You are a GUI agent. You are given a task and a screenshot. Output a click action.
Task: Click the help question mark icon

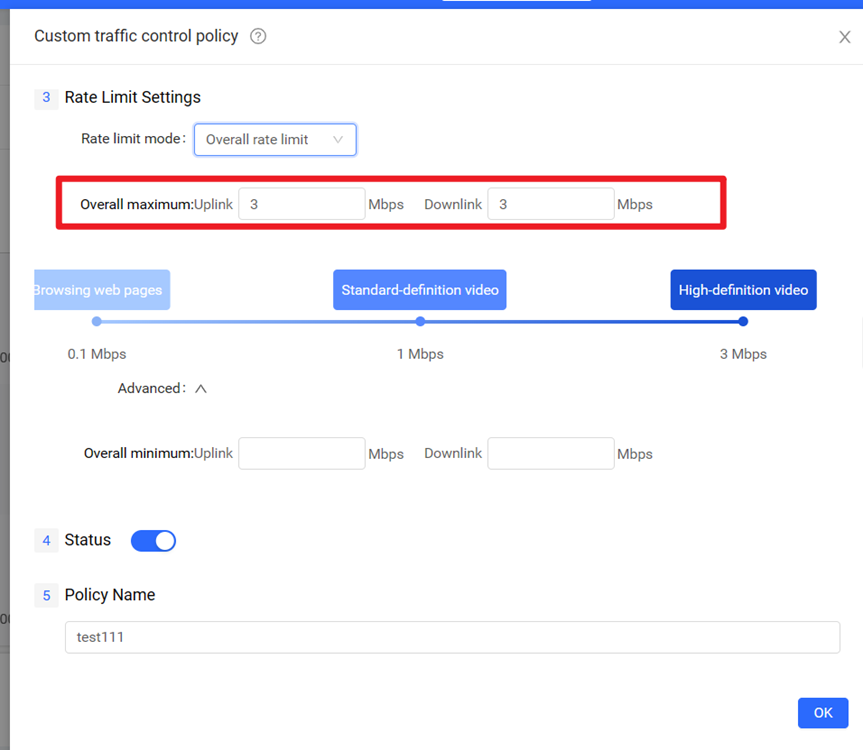[x=258, y=37]
